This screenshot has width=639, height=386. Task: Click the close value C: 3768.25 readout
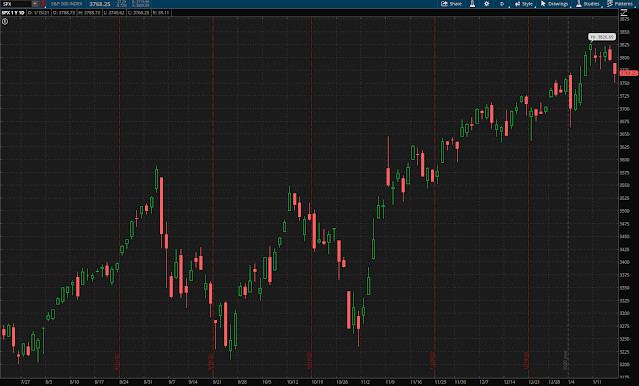(x=138, y=13)
